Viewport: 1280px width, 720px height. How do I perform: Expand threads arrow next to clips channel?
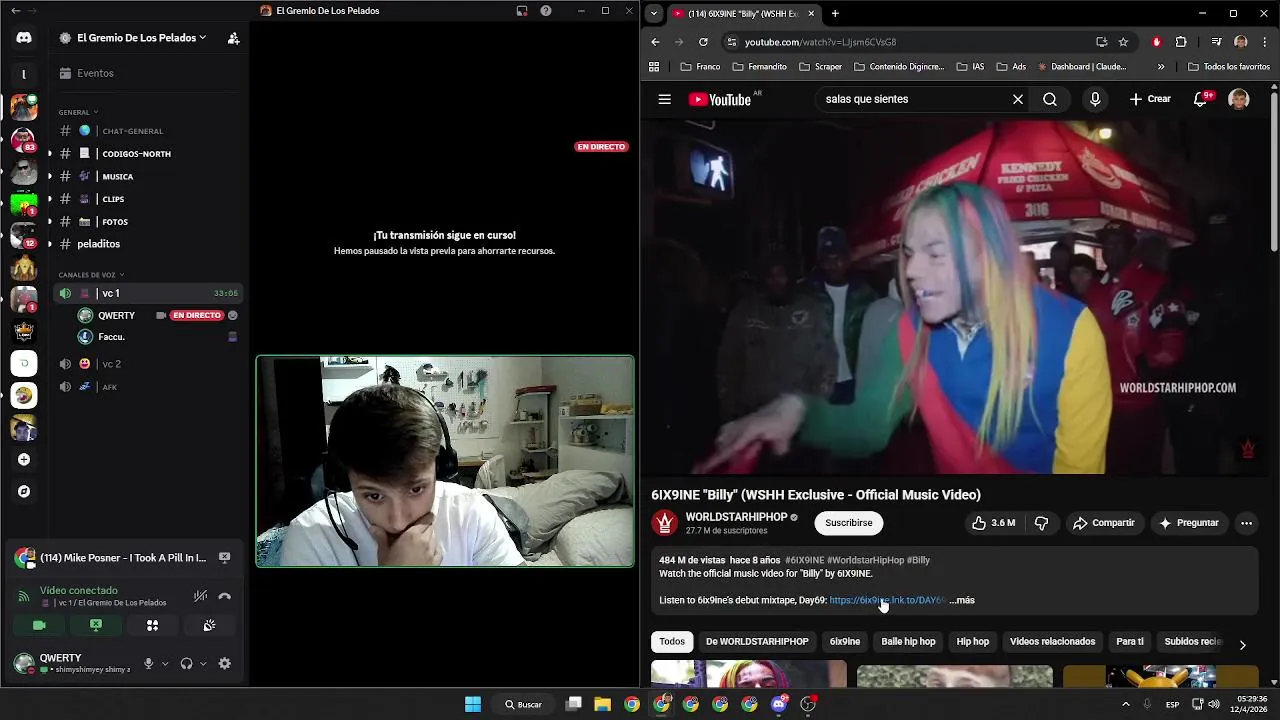pyautogui.click(x=49, y=199)
